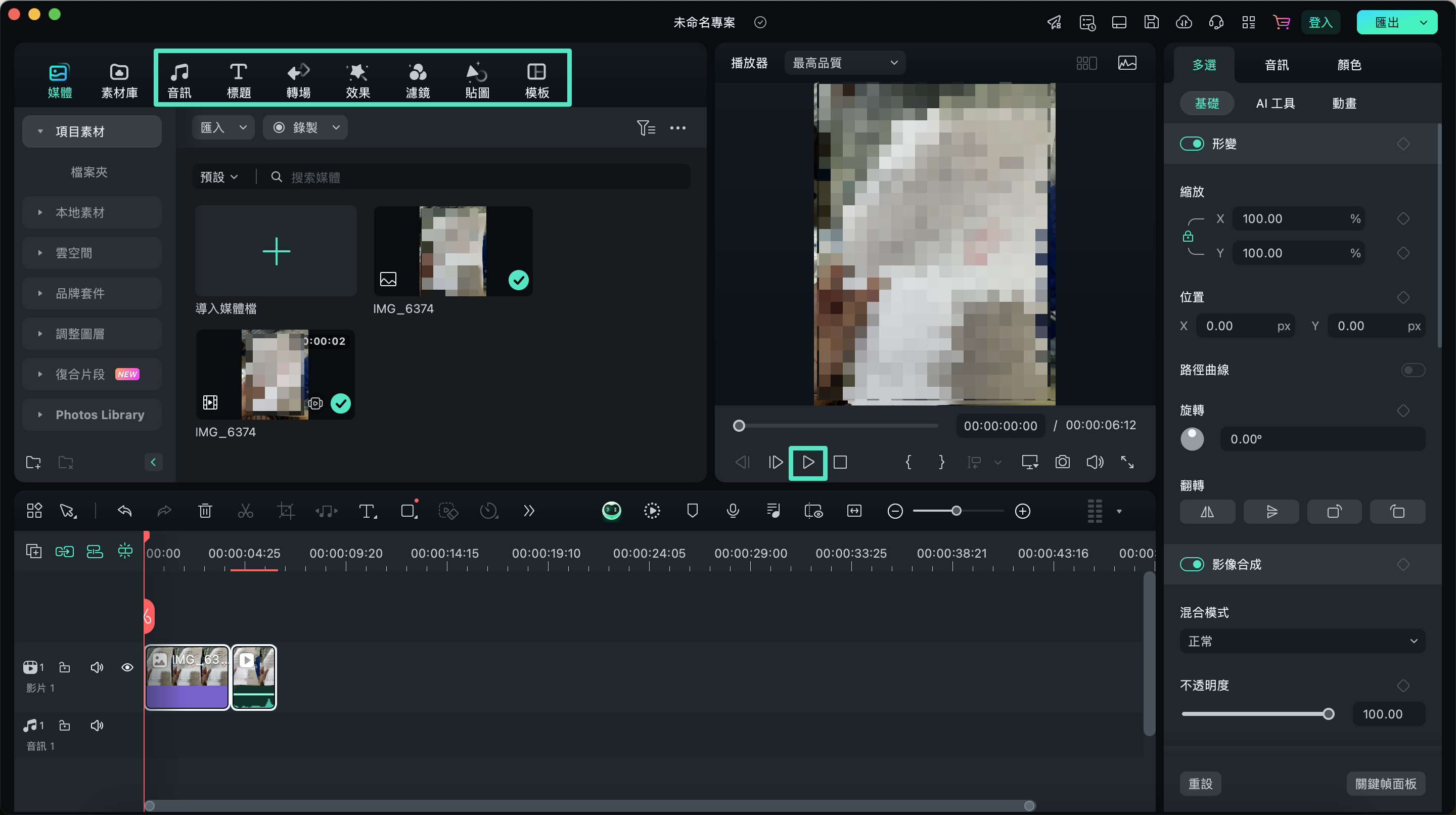The width and height of the screenshot is (1456, 815).
Task: Drag the 不透明度 (Opacity) slider
Action: point(1329,714)
